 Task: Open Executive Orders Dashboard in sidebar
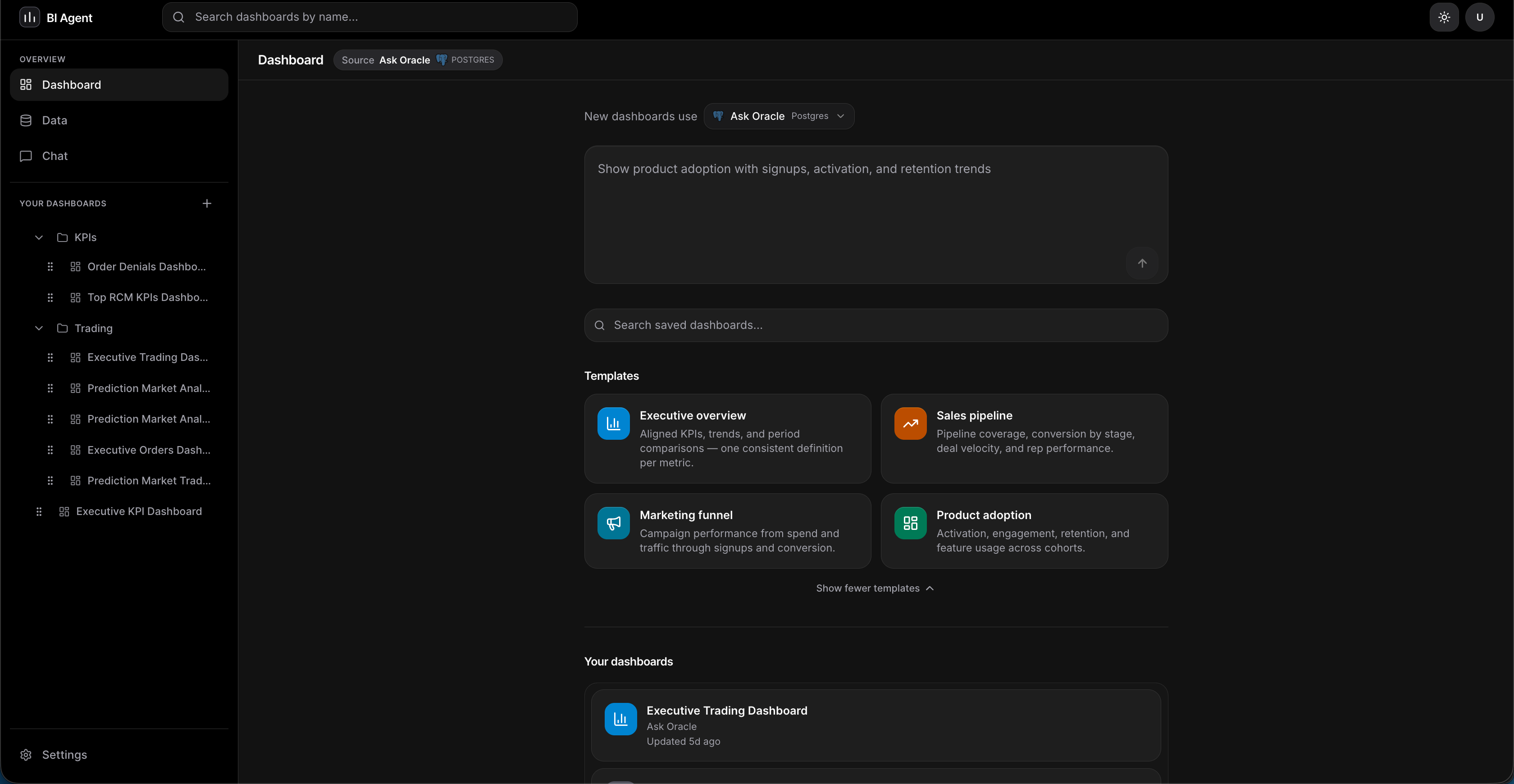(149, 450)
